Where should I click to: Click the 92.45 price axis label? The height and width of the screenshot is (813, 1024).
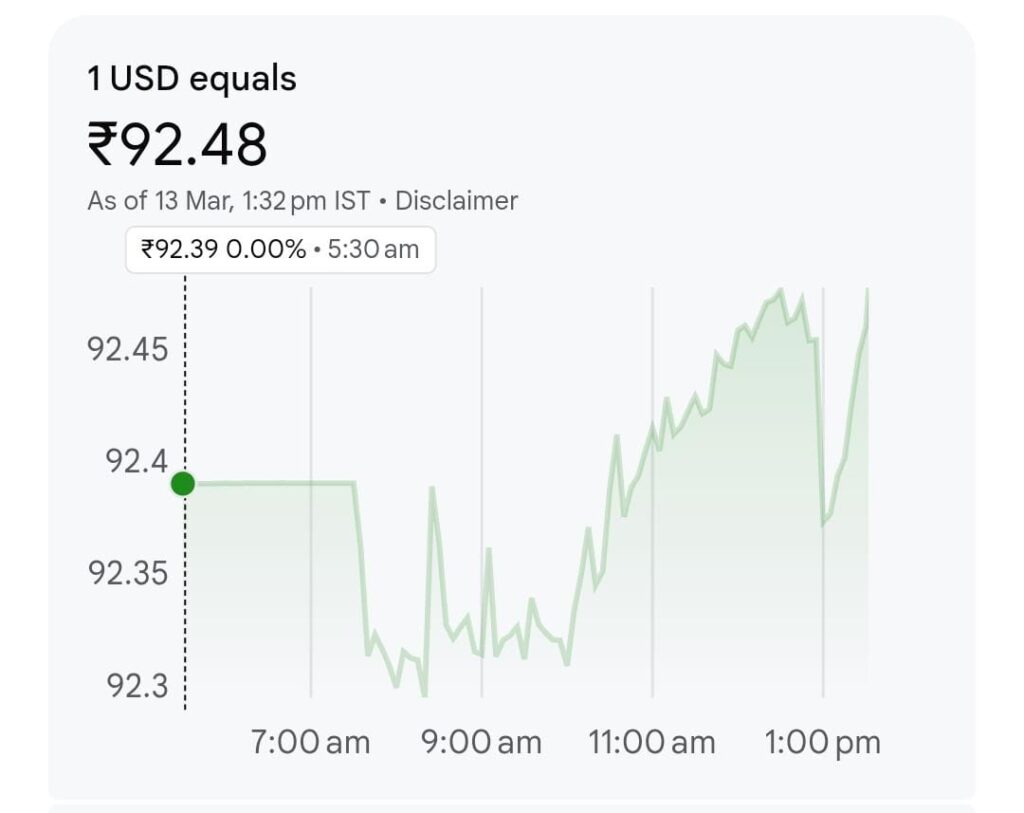pyautogui.click(x=126, y=350)
